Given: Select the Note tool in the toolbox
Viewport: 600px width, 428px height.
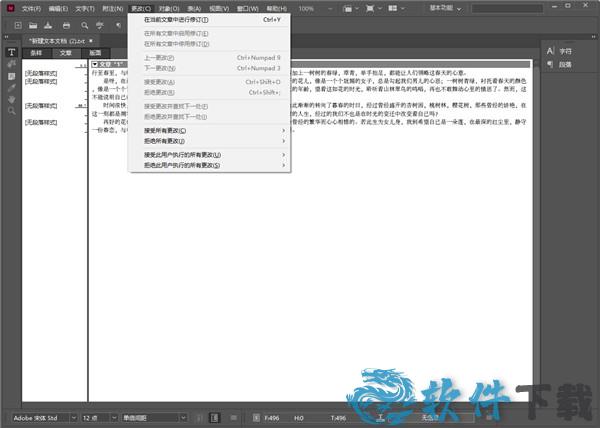Looking at the screenshot, I should click(x=12, y=75).
